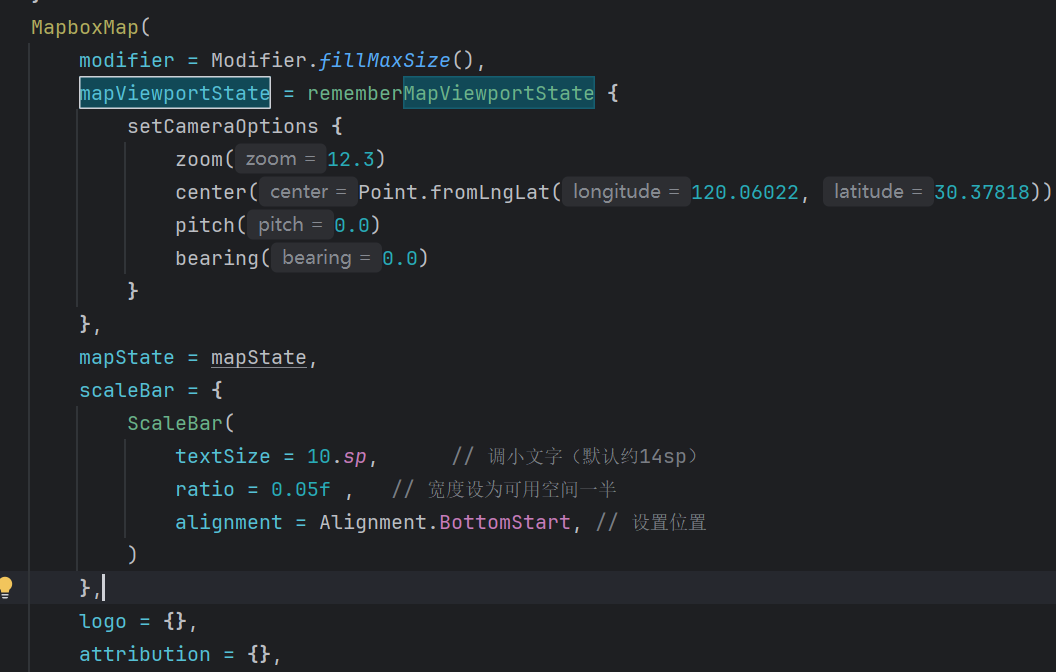Click the MapboxMap composable name
The height and width of the screenshot is (672, 1056).
click(x=84, y=27)
